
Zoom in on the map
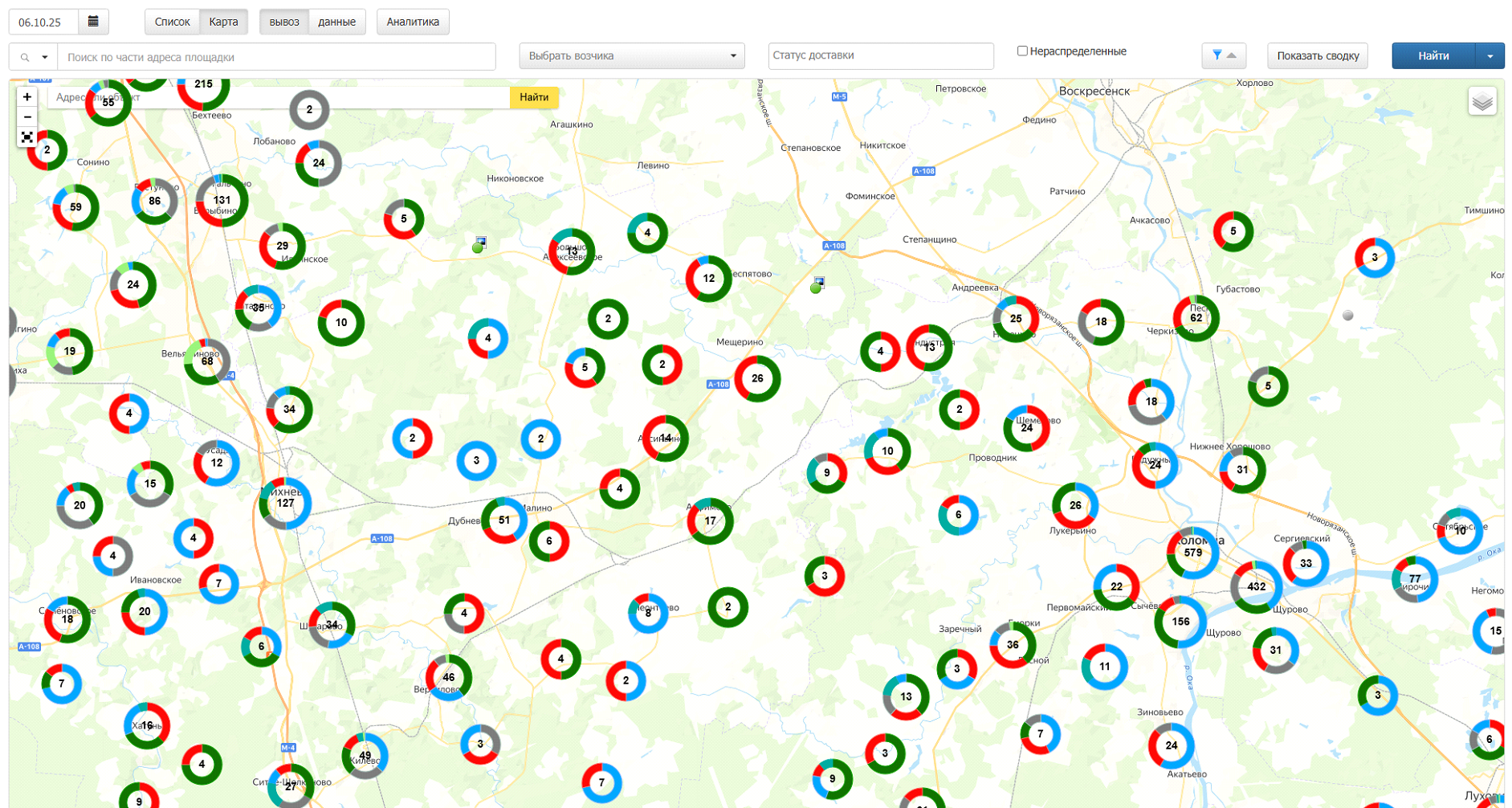(x=27, y=97)
